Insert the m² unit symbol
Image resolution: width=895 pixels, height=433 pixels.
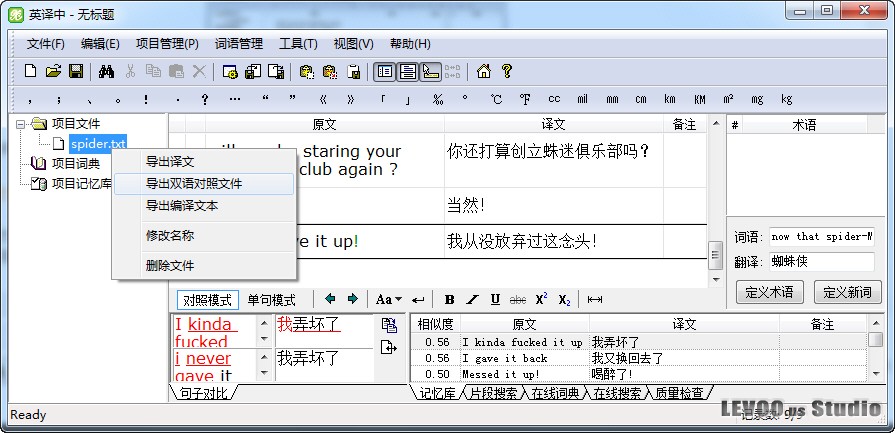tap(728, 99)
